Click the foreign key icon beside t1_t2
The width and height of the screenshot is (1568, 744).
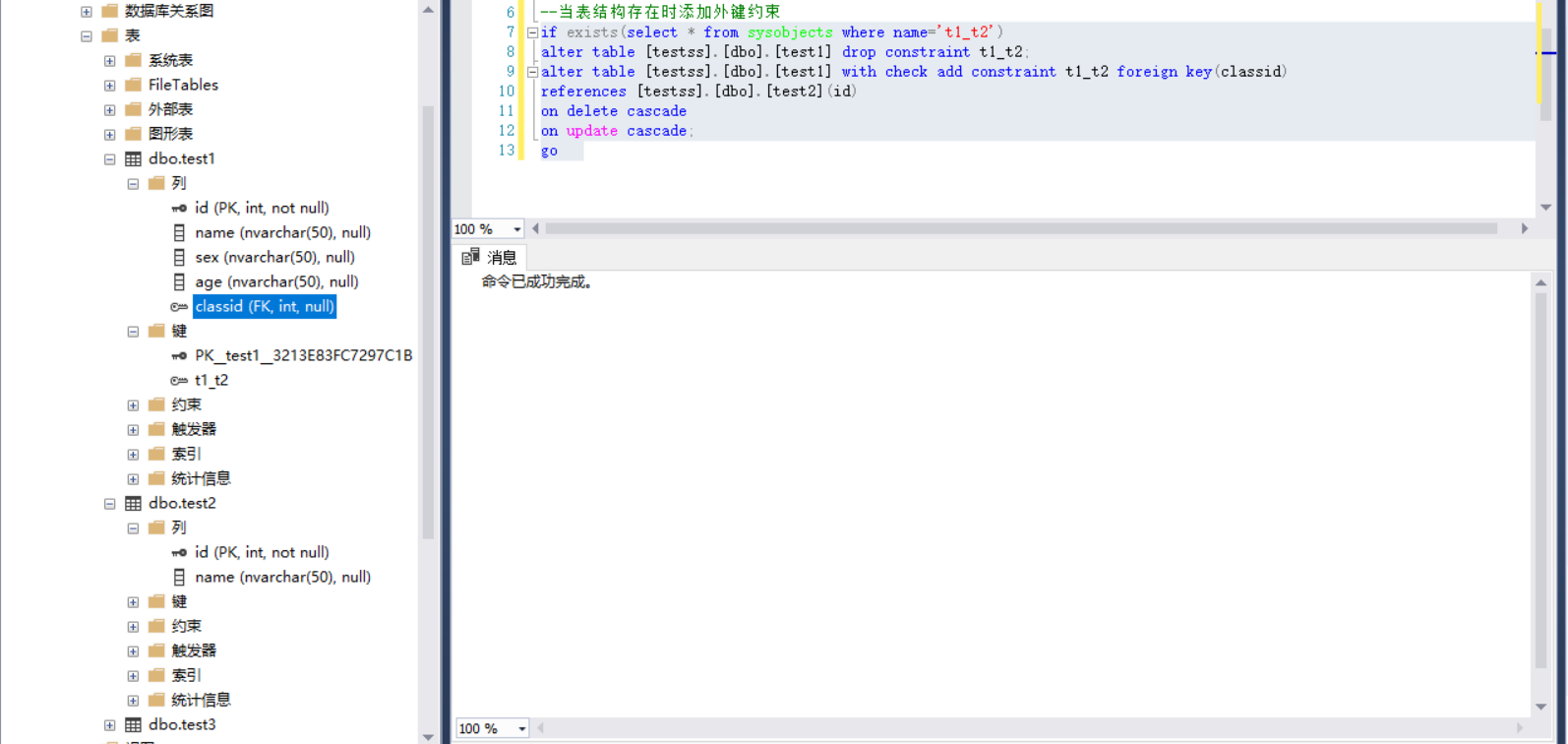(179, 380)
